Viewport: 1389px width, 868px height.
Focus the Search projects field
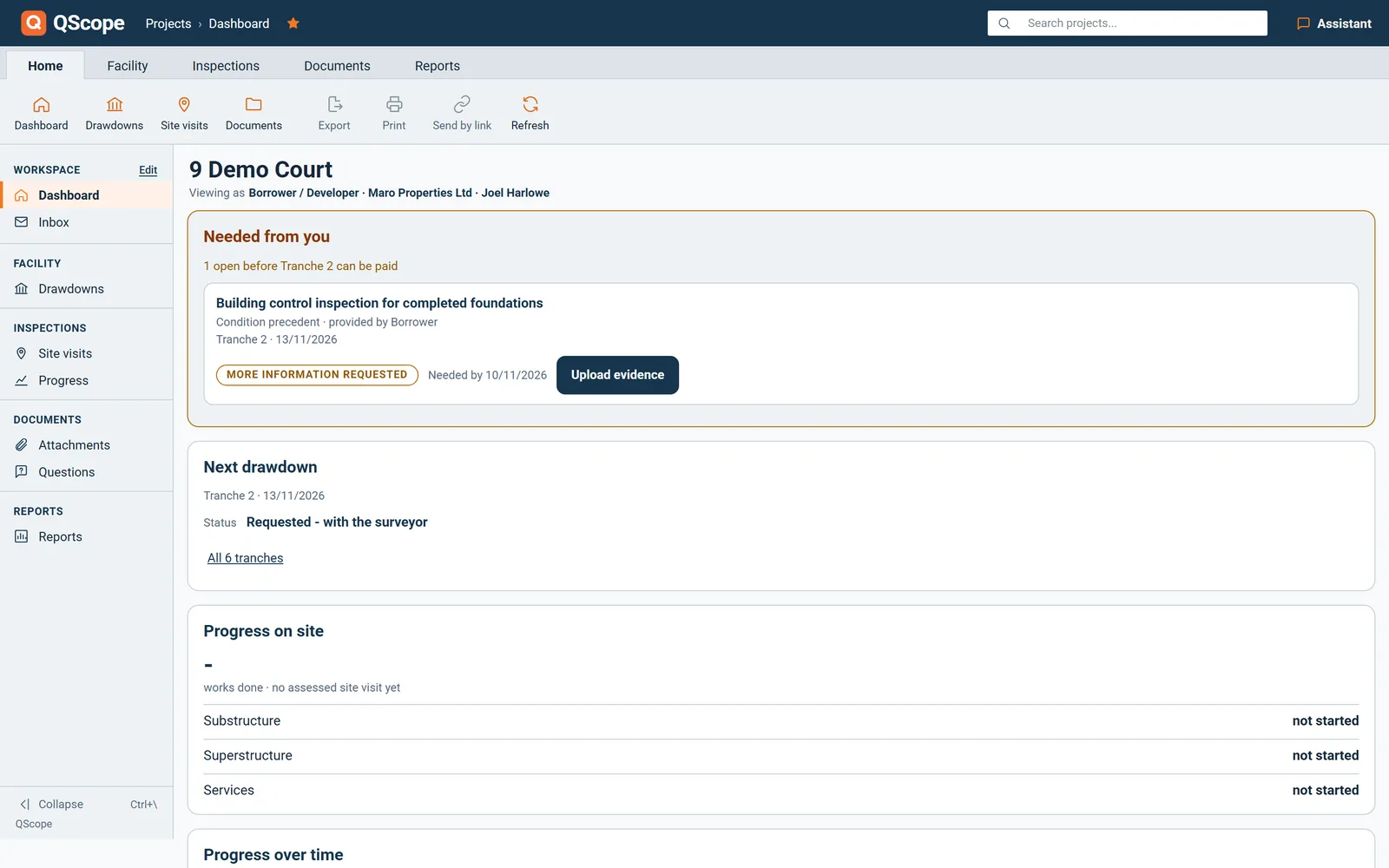click(1127, 23)
